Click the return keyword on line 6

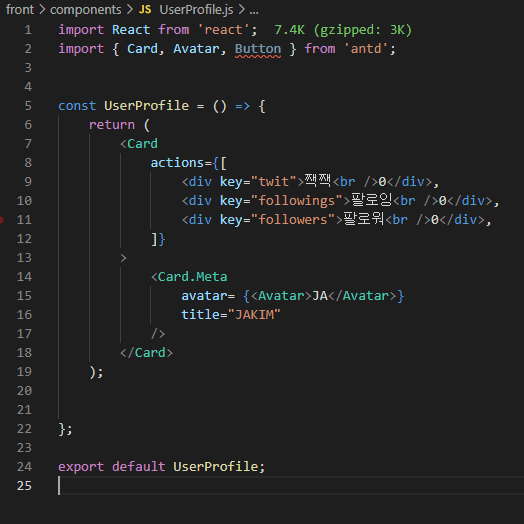tap(112, 125)
